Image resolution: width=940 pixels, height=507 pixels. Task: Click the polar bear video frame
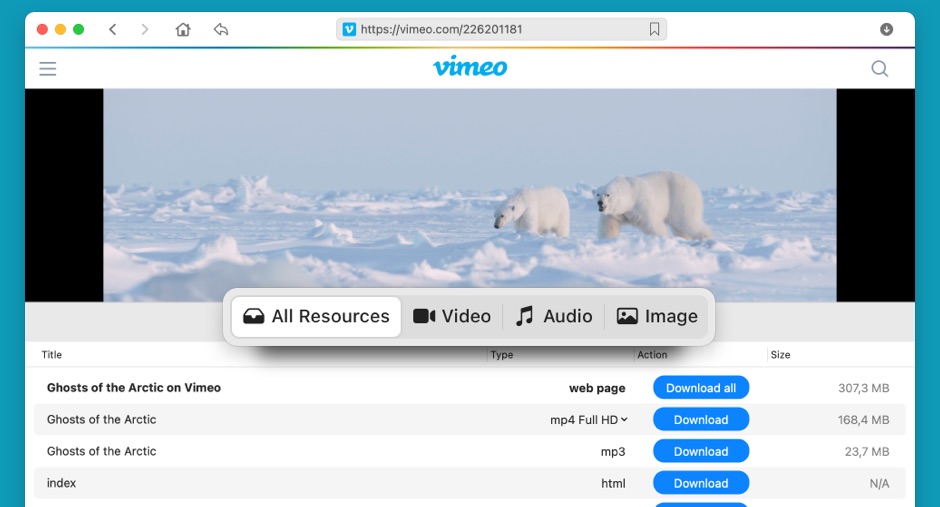point(469,195)
